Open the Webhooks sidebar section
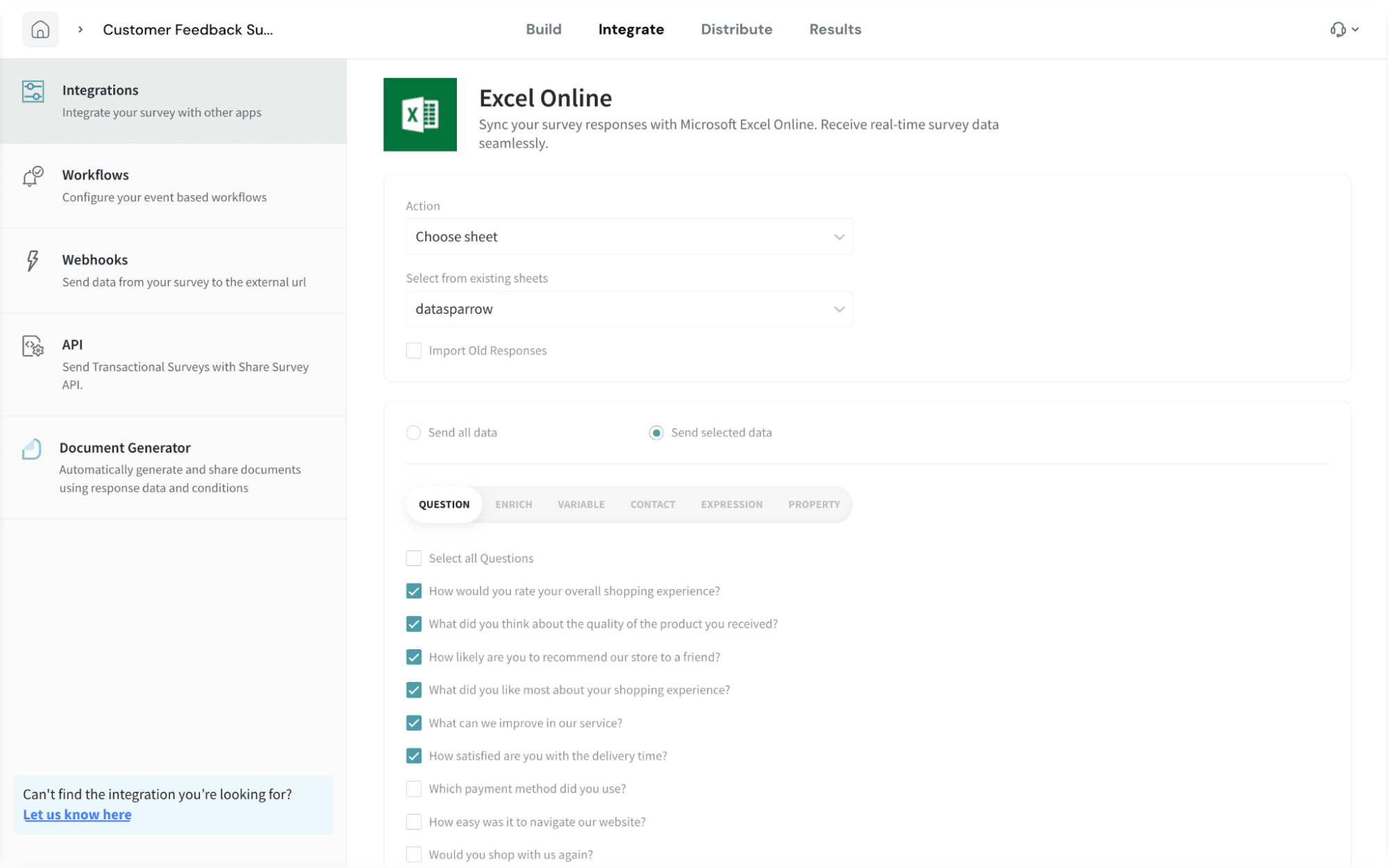The height and width of the screenshot is (868, 1388). tap(174, 270)
